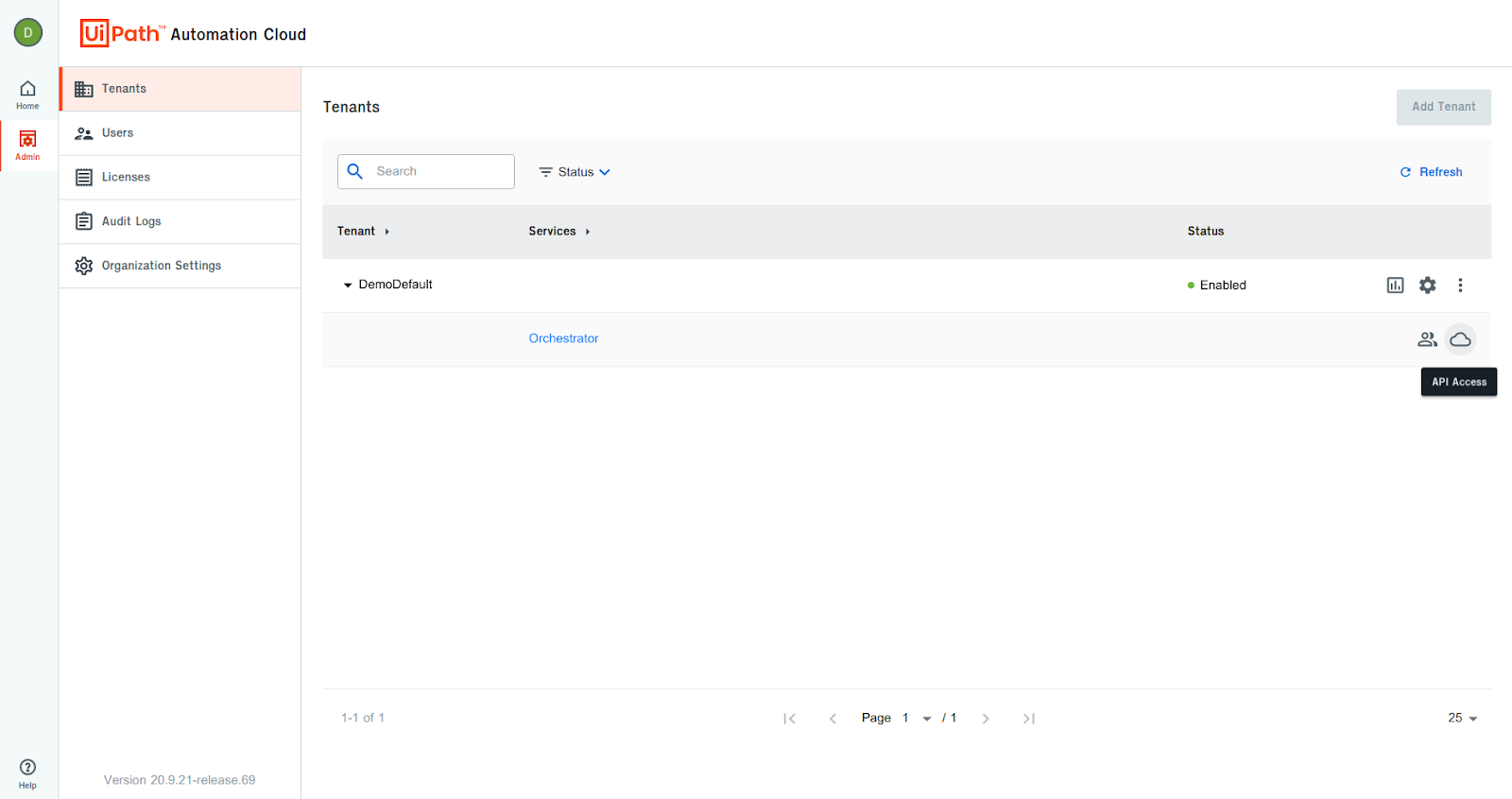This screenshot has height=799, width=1512.
Task: Go to first page of results
Action: 789,719
